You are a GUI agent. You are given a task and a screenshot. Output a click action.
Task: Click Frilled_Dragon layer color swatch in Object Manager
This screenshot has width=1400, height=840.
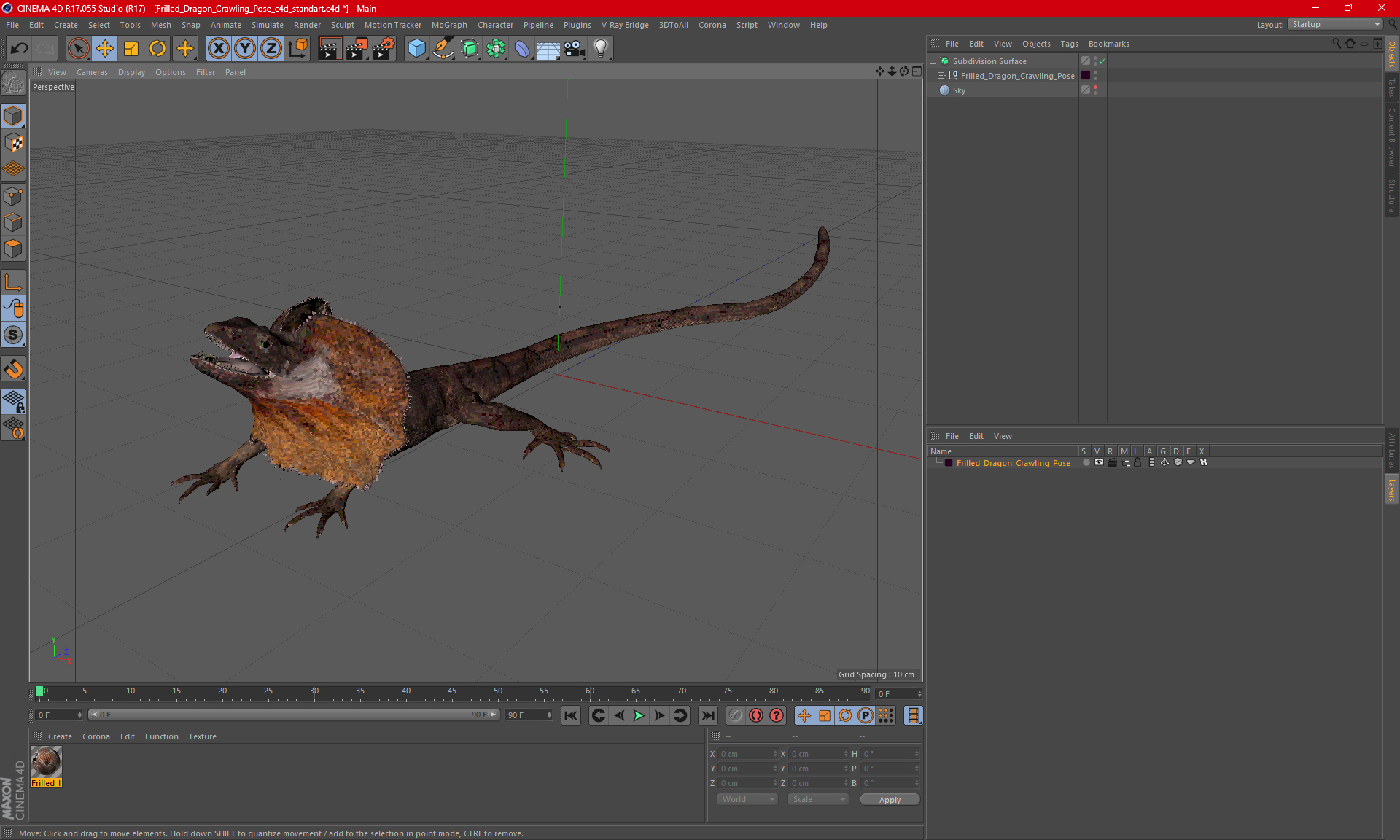click(1086, 76)
